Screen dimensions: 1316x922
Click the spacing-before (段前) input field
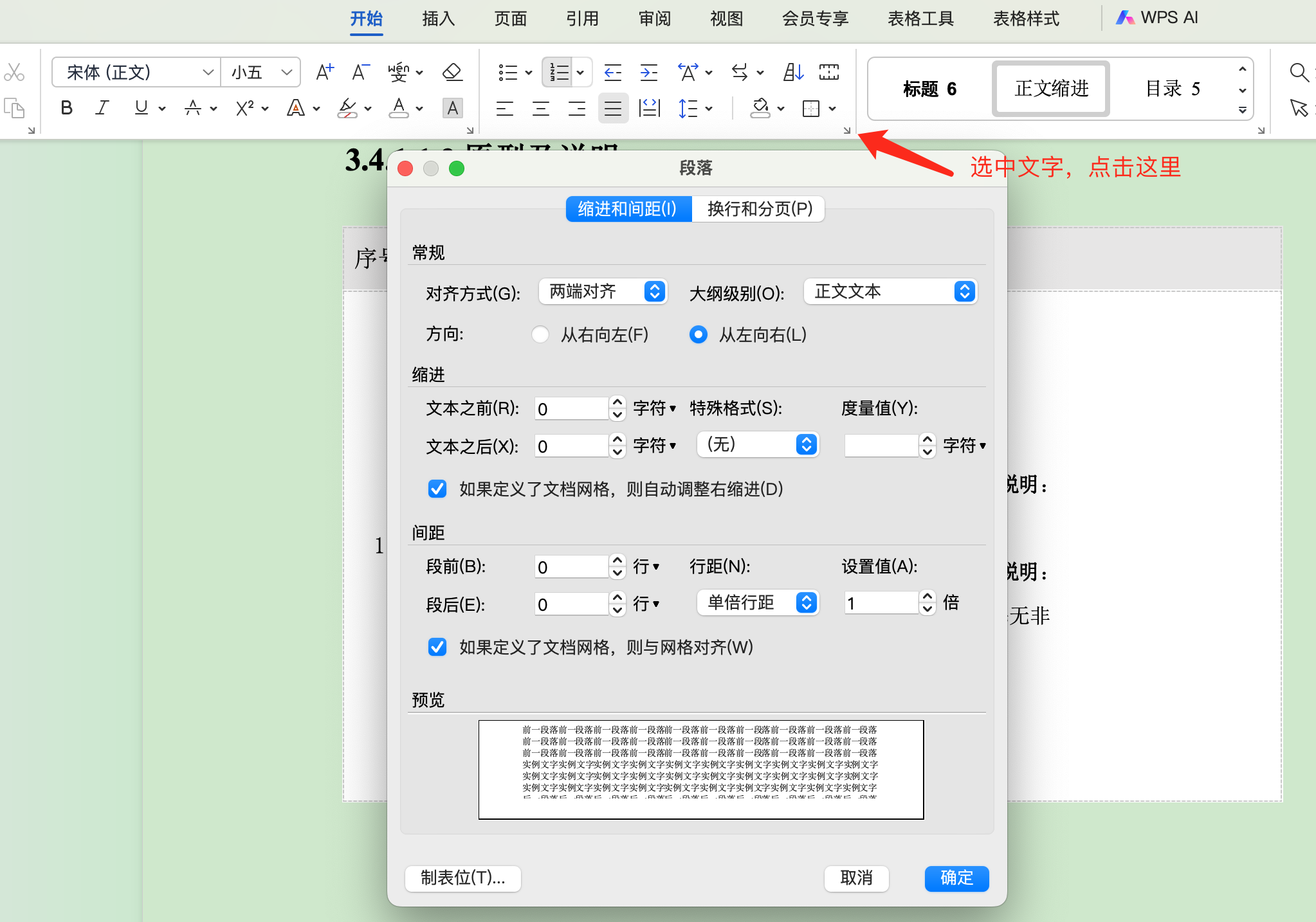click(571, 567)
